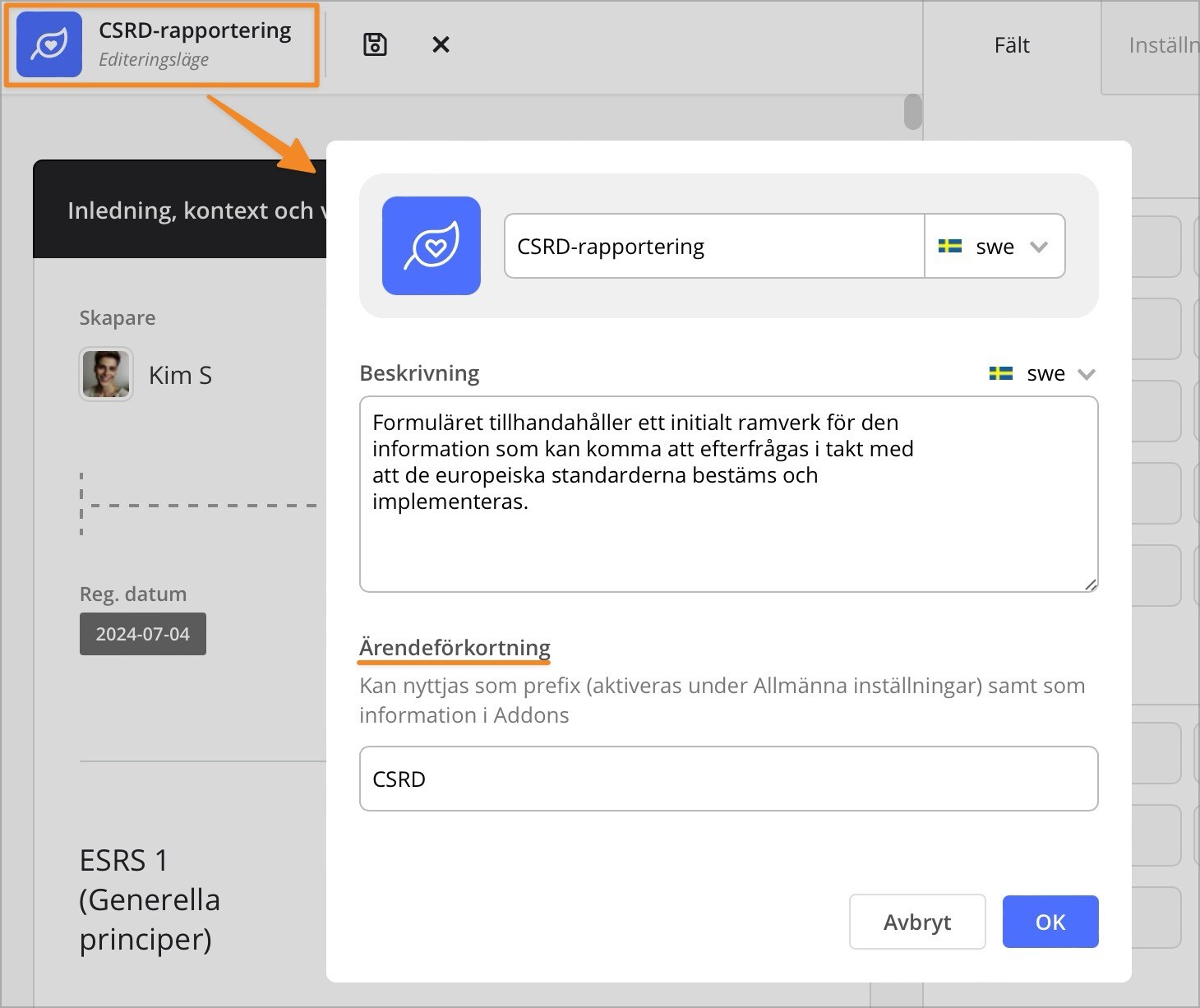Open the name field language dropdown chevron
1200x1008 pixels.
[x=1039, y=247]
